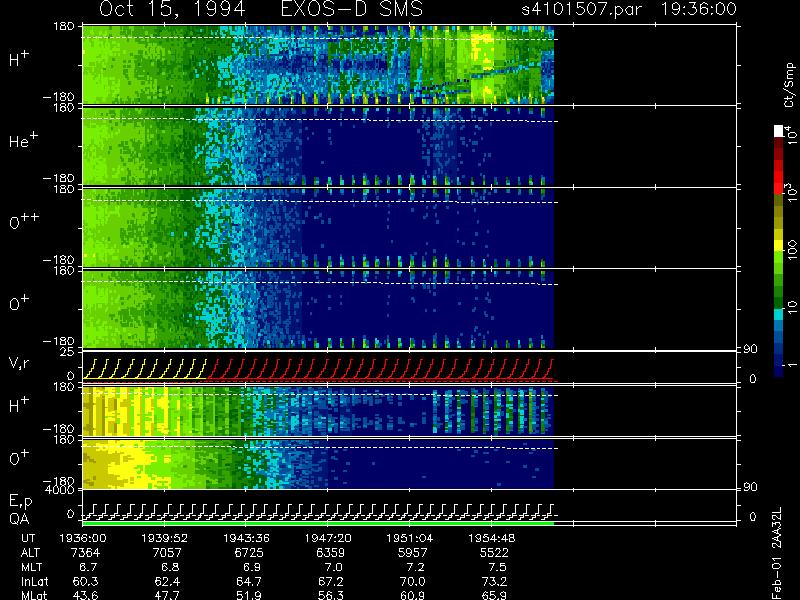800x600 pixels.
Task: Click the "Ct/Smp" color scale caption
Action: 789,85
